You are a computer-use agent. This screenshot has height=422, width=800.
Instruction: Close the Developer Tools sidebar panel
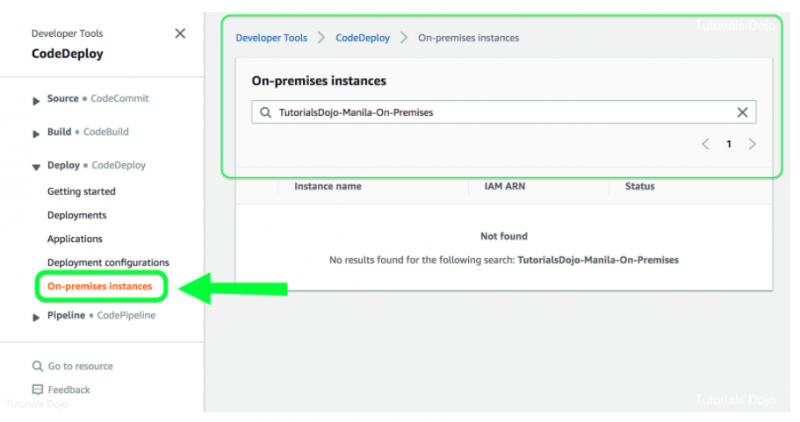pyautogui.click(x=180, y=33)
